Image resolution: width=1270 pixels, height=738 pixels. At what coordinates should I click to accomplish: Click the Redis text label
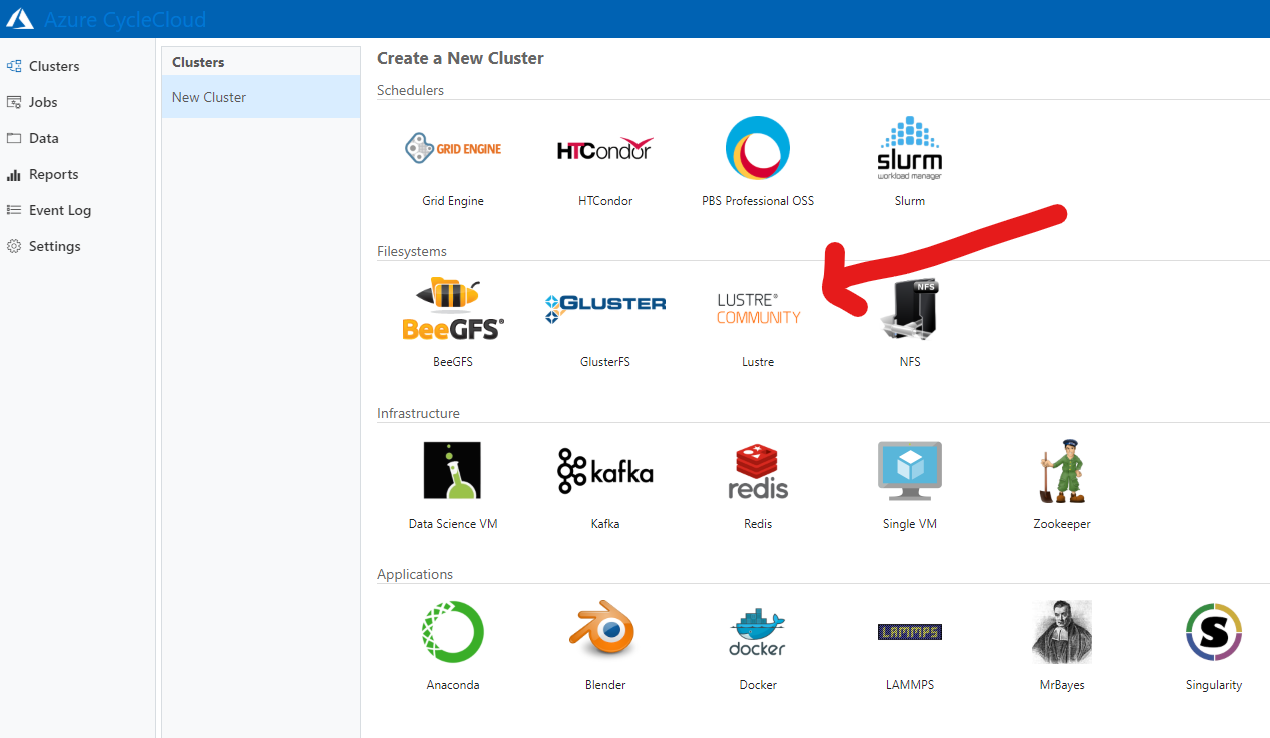(758, 524)
